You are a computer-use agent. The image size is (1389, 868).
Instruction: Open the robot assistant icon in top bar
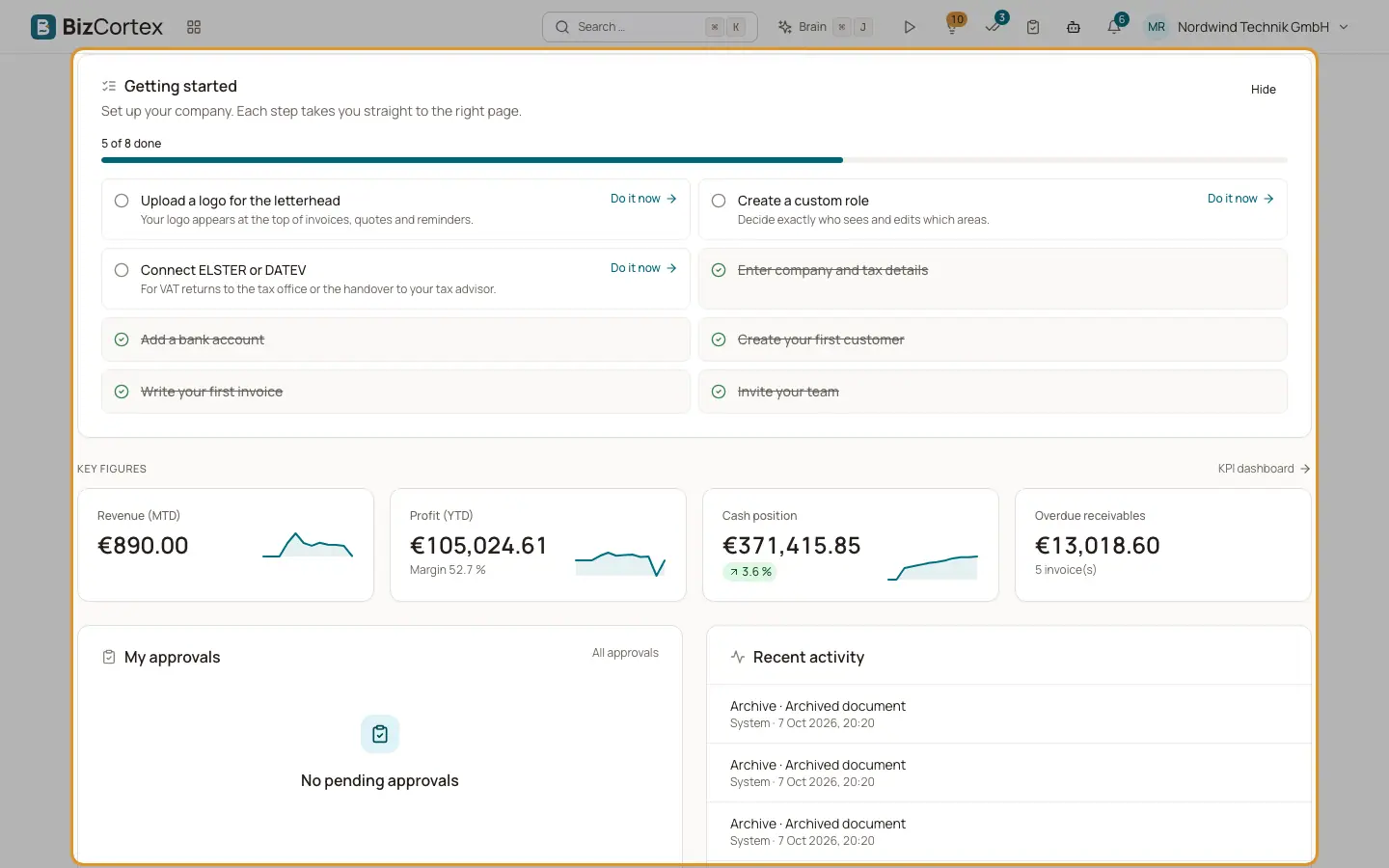coord(1074,27)
